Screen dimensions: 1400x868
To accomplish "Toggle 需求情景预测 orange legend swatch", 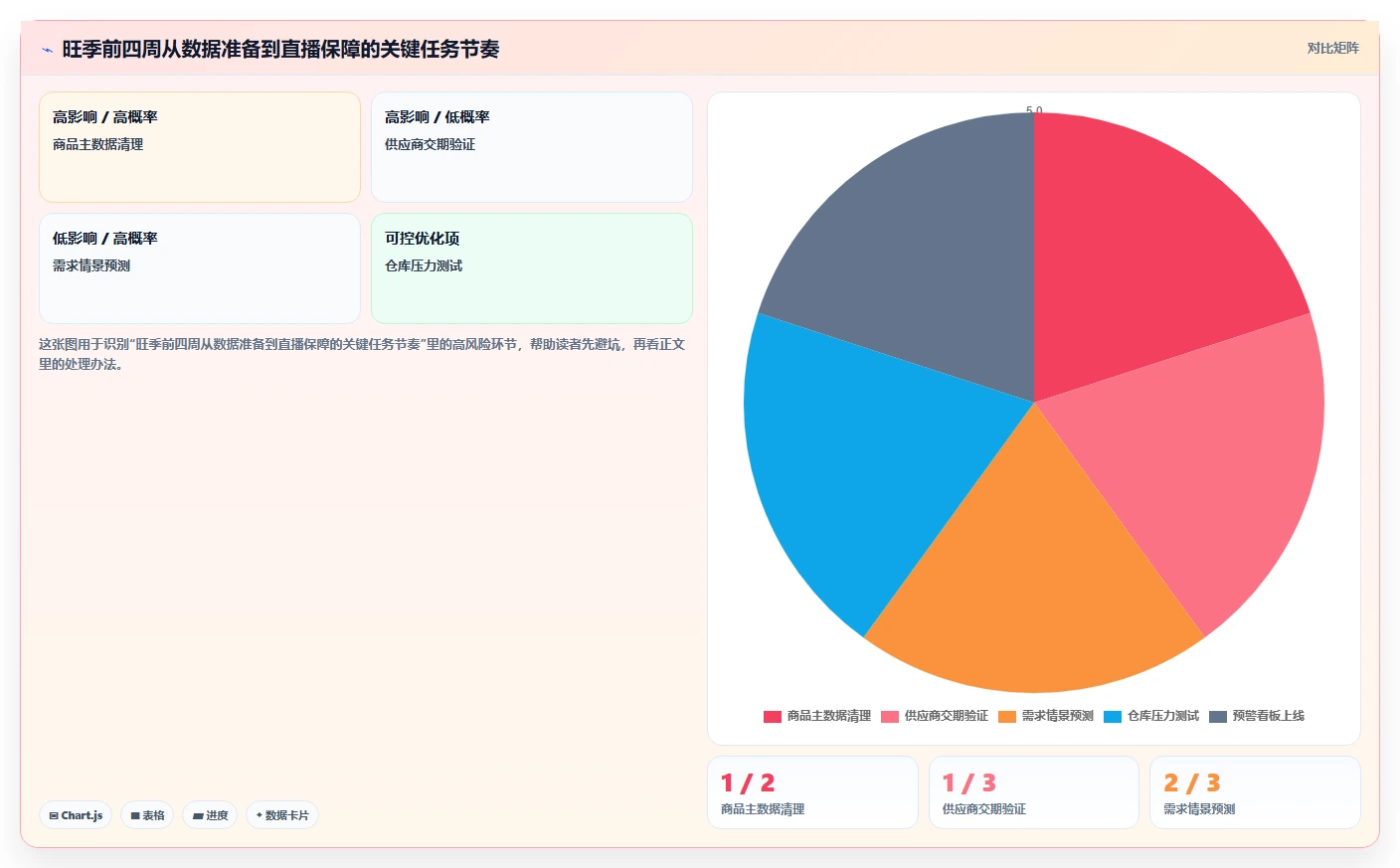I will point(1007,717).
